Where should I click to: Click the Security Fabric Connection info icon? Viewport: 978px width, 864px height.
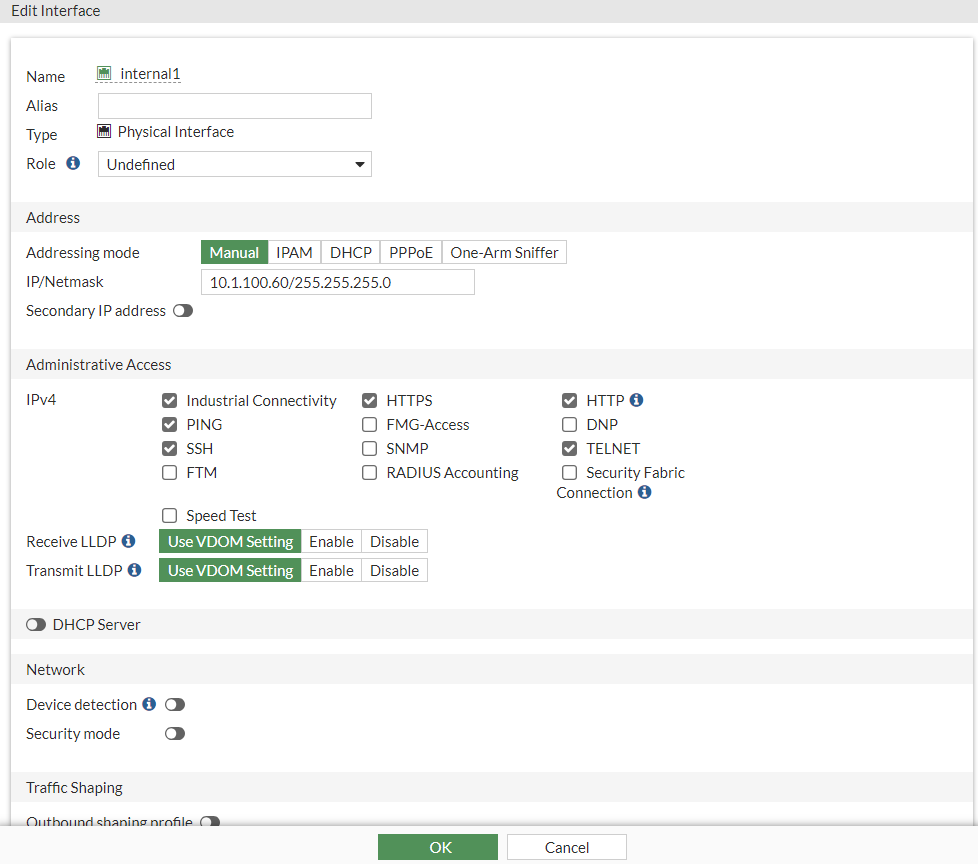pos(644,492)
